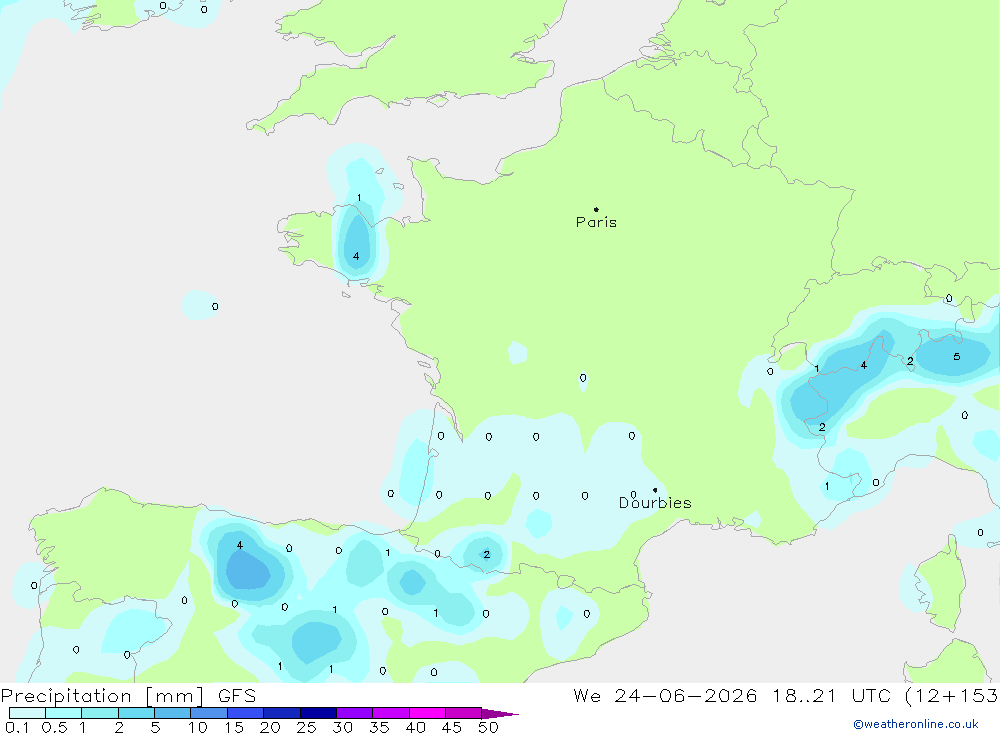
Task: Click the 10–15 mm blue legend swatch
Action: (209, 713)
